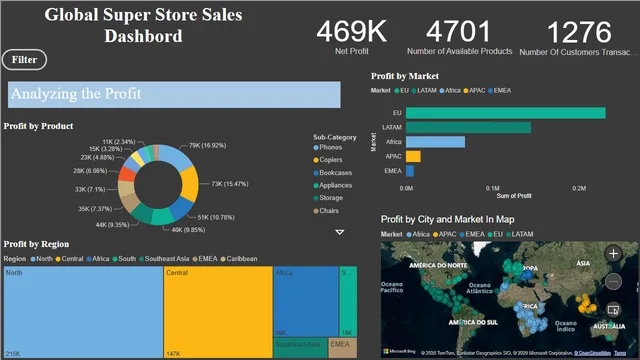
Task: Click EU in Profit by Market legend
Action: pos(402,91)
